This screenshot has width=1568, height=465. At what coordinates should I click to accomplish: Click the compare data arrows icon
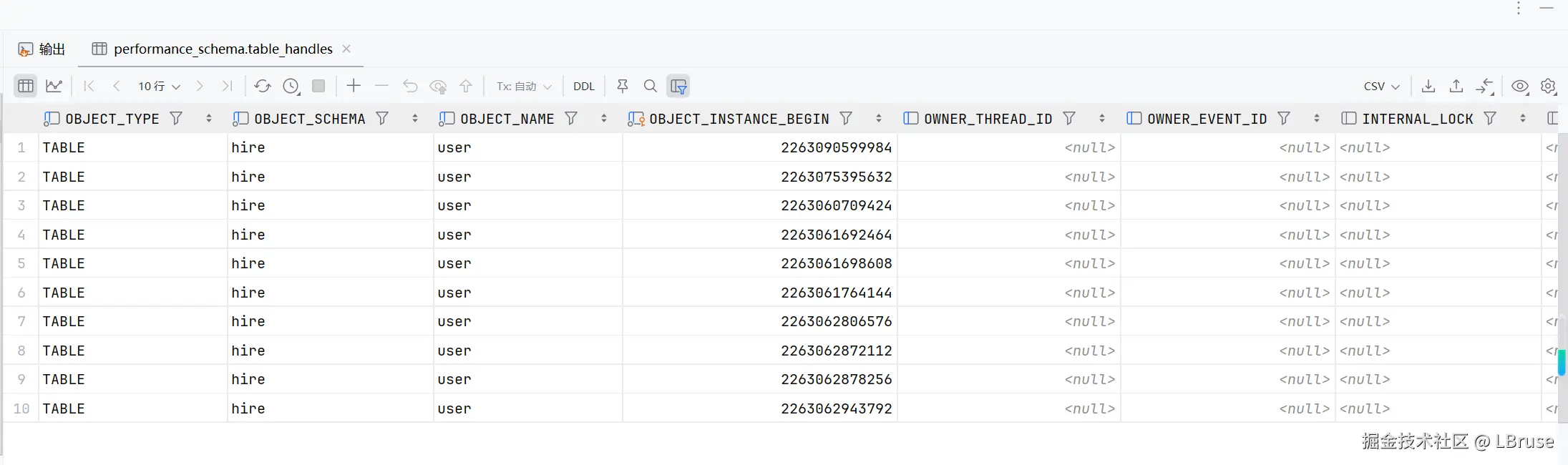click(1485, 86)
